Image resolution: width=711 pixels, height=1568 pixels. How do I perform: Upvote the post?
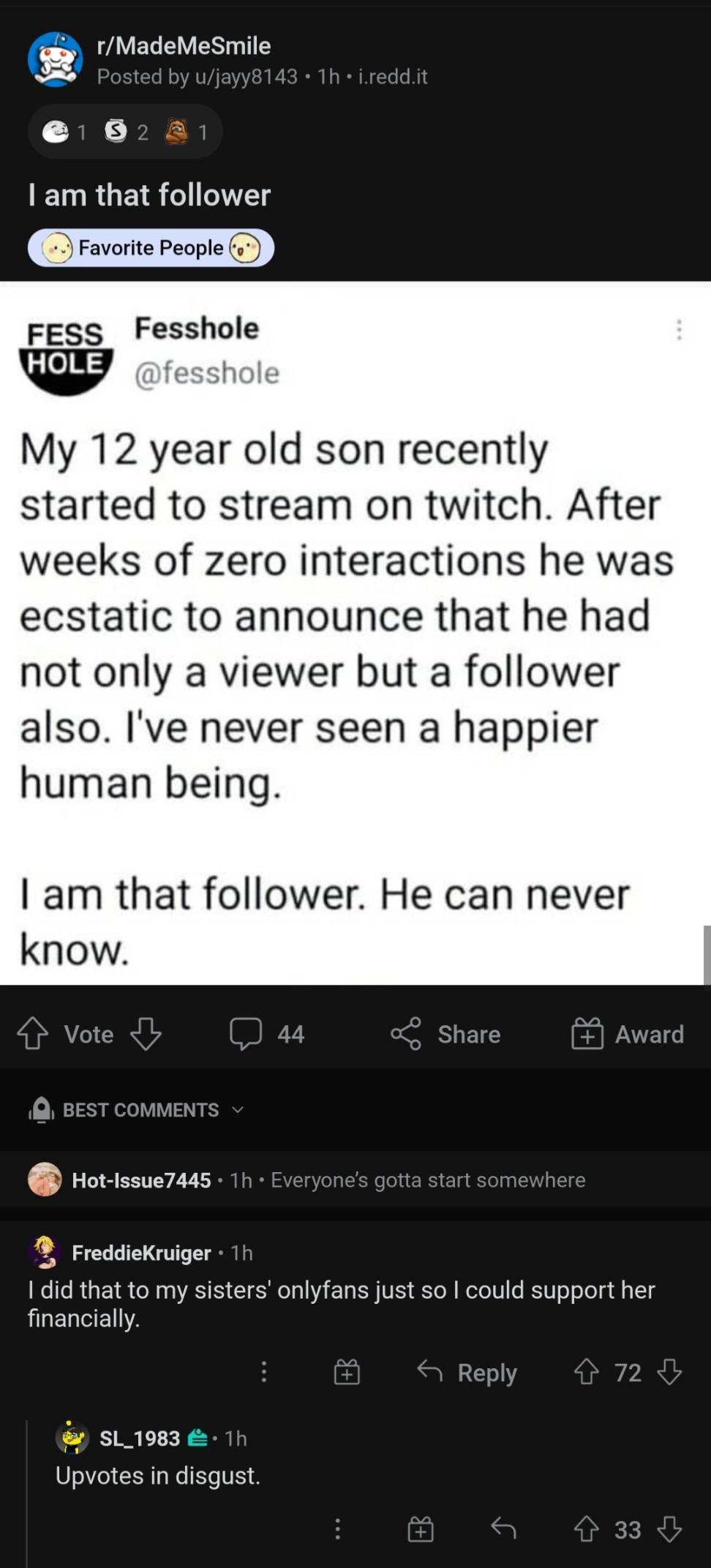[32, 1034]
